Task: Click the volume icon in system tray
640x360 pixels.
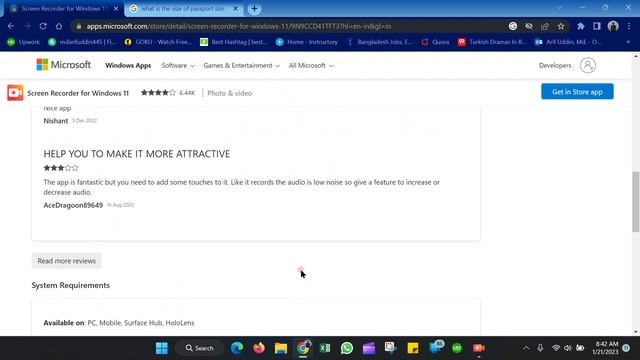Action: tap(567, 348)
